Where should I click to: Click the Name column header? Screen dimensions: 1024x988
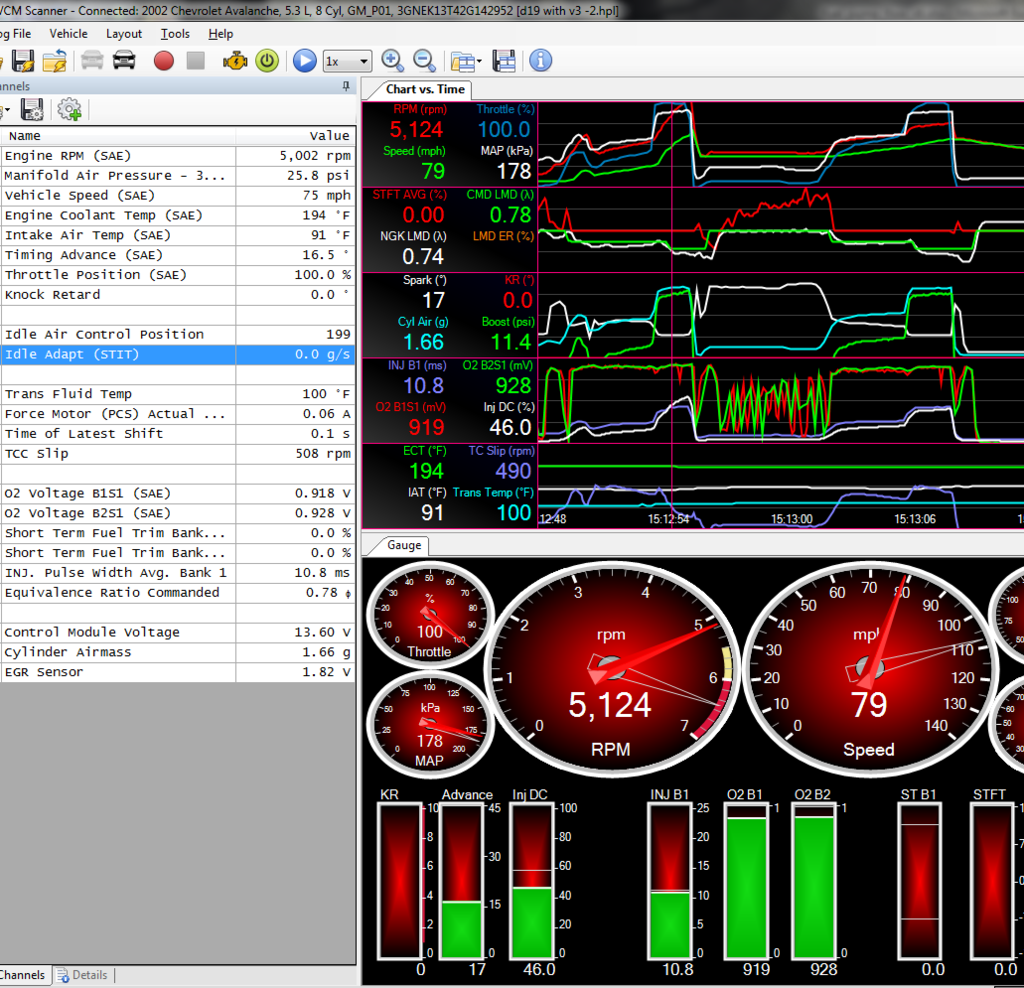[118, 136]
